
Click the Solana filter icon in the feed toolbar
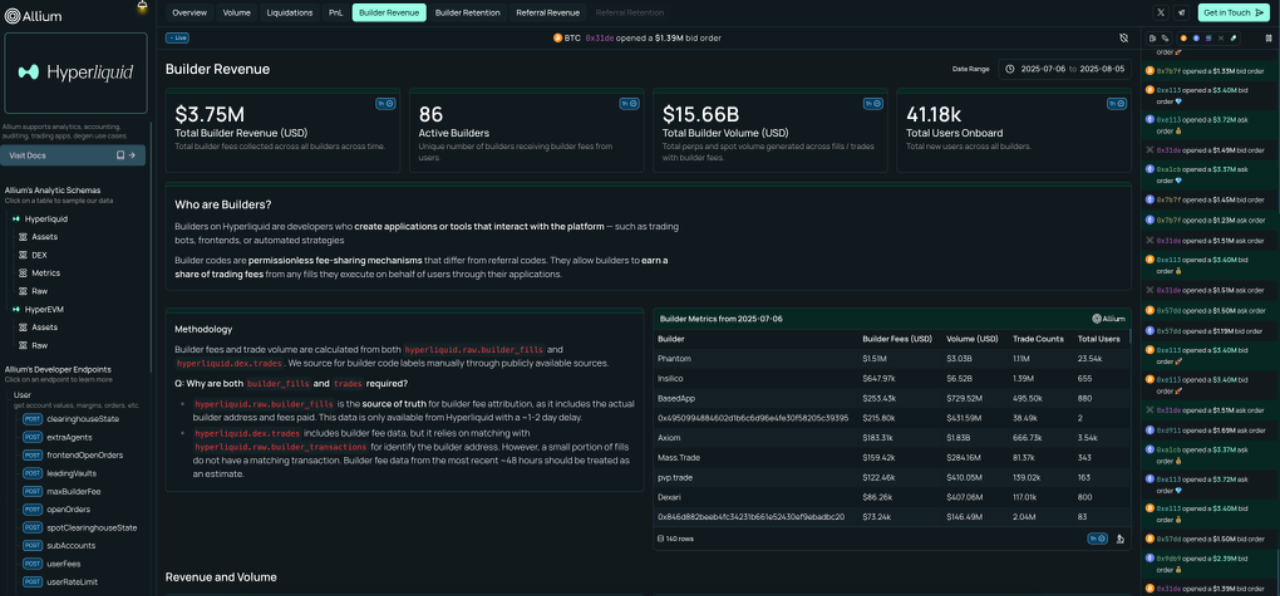point(1208,38)
